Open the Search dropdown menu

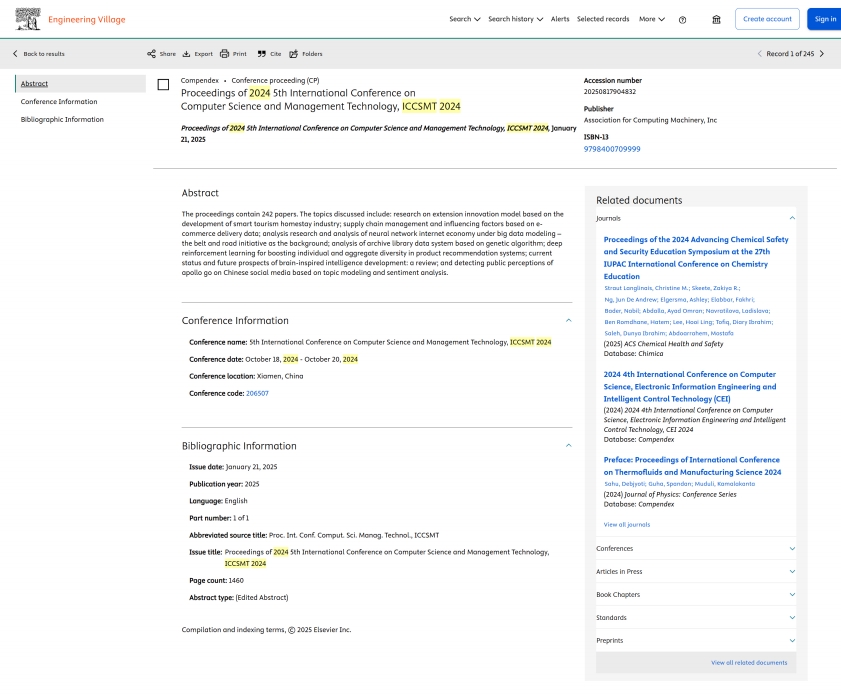pos(464,19)
